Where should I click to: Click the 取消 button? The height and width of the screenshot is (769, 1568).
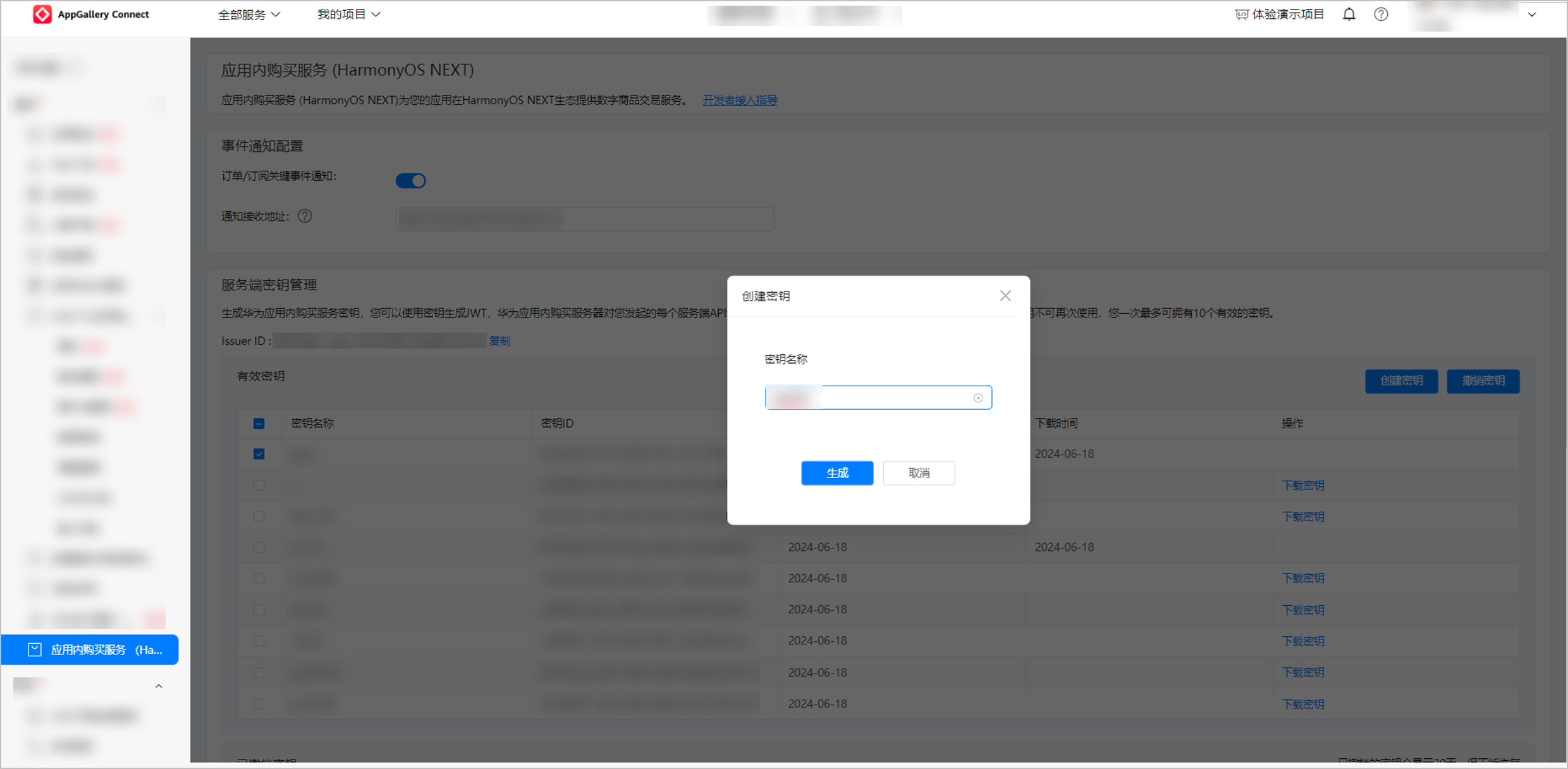919,473
